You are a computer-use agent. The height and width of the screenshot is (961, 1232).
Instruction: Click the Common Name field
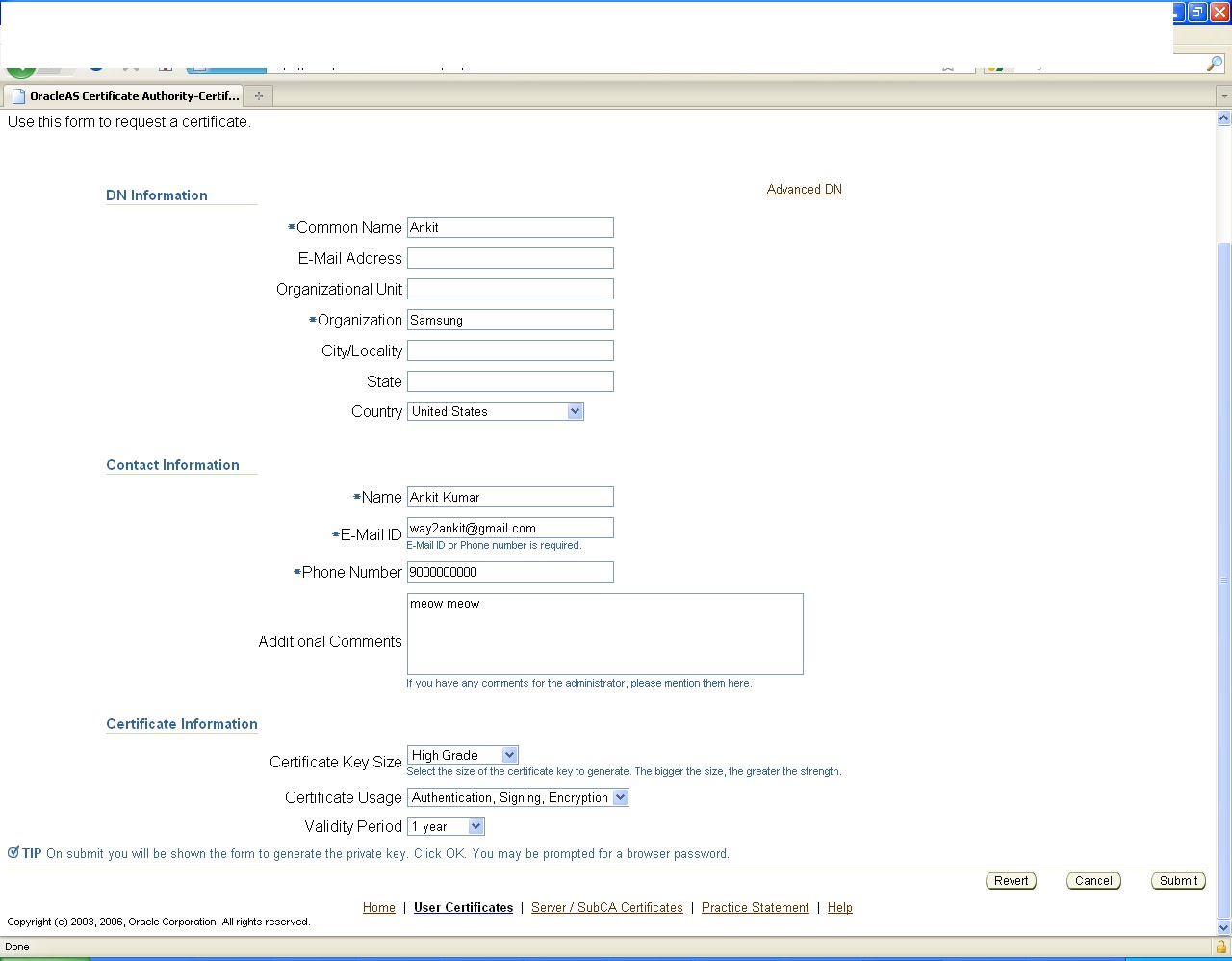[x=510, y=227]
